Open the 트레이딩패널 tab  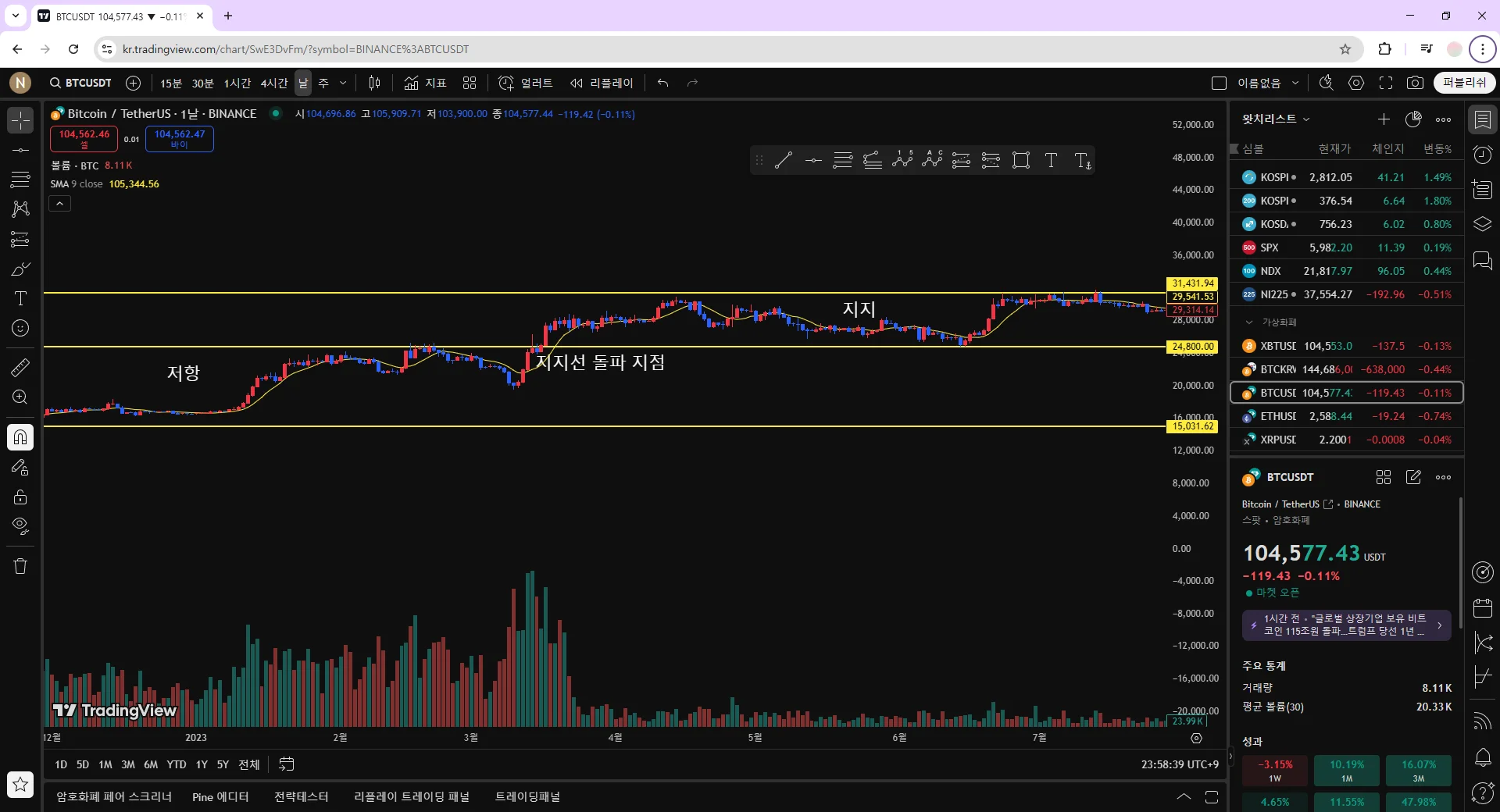point(528,797)
